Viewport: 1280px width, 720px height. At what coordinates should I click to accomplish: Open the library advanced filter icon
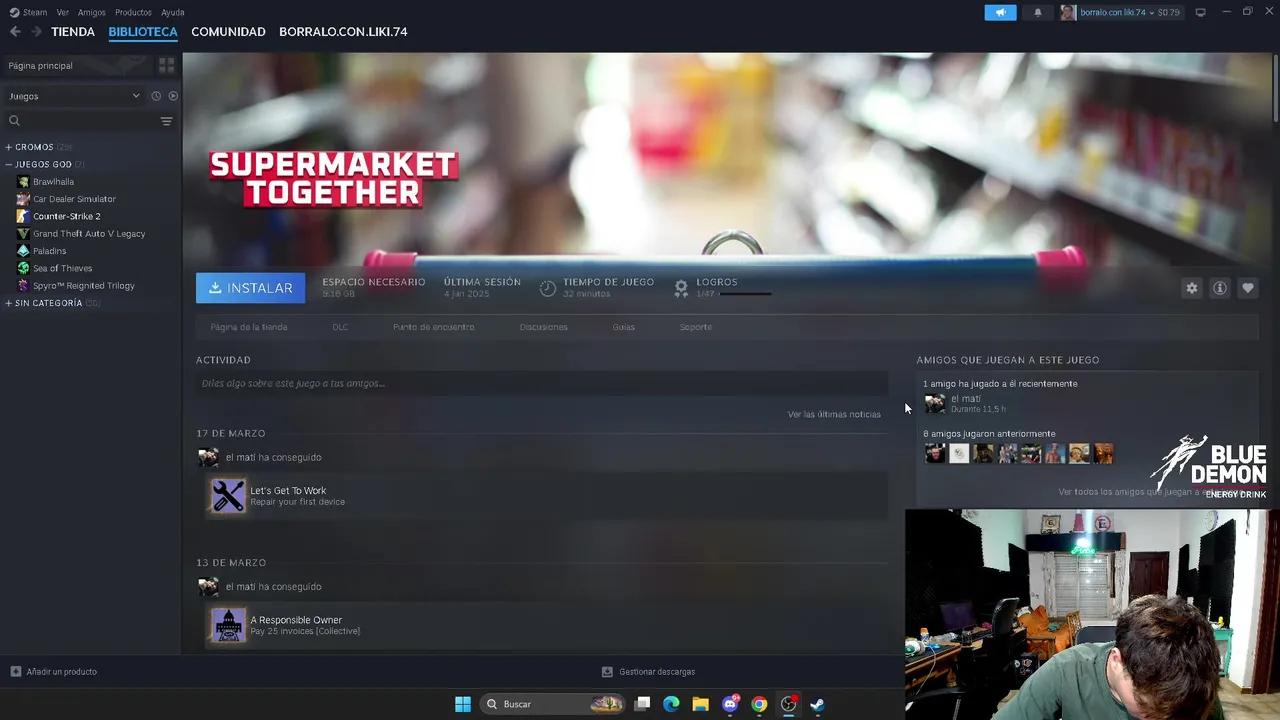[166, 121]
